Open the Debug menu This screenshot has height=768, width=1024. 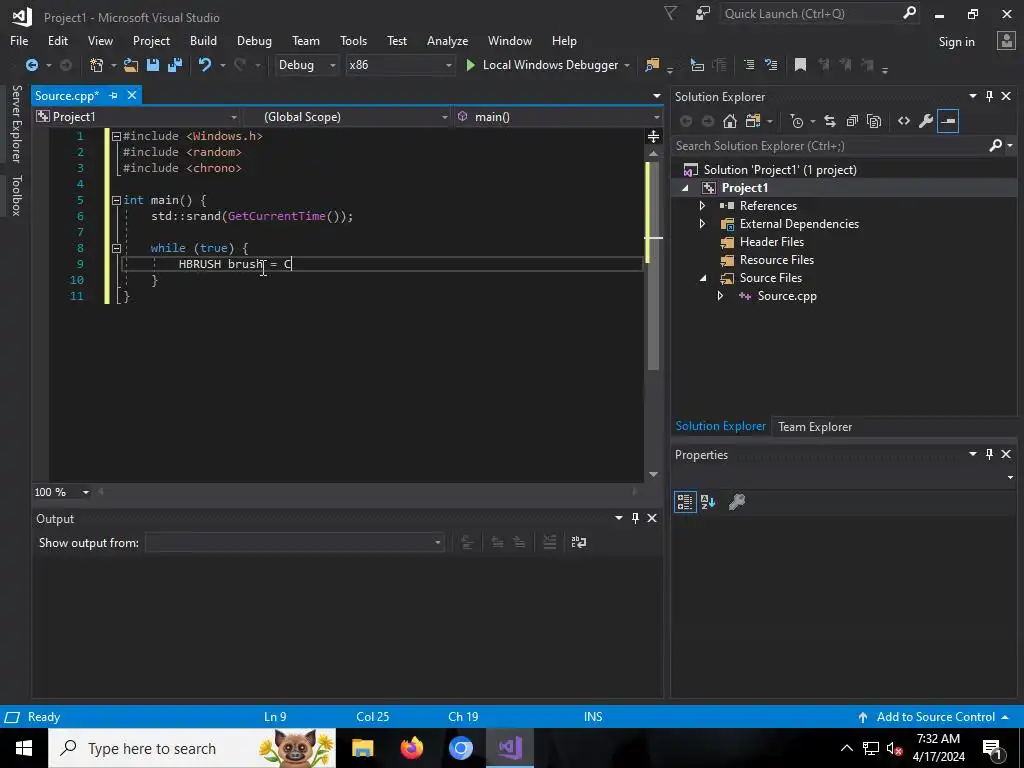pyautogui.click(x=254, y=40)
